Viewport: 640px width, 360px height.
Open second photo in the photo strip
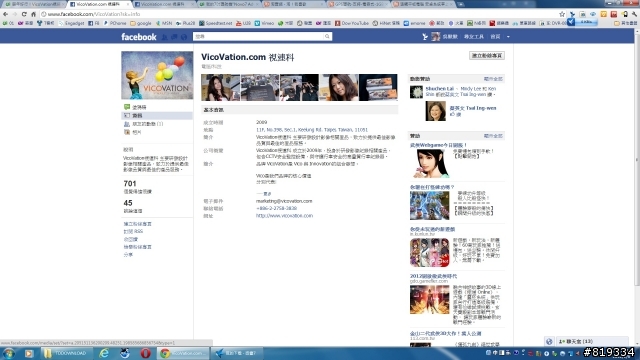[x=260, y=87]
